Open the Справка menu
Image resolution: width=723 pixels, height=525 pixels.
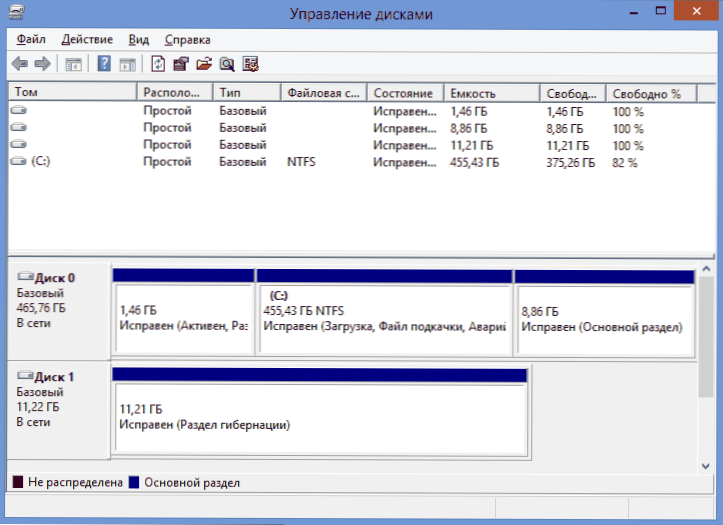tap(188, 39)
